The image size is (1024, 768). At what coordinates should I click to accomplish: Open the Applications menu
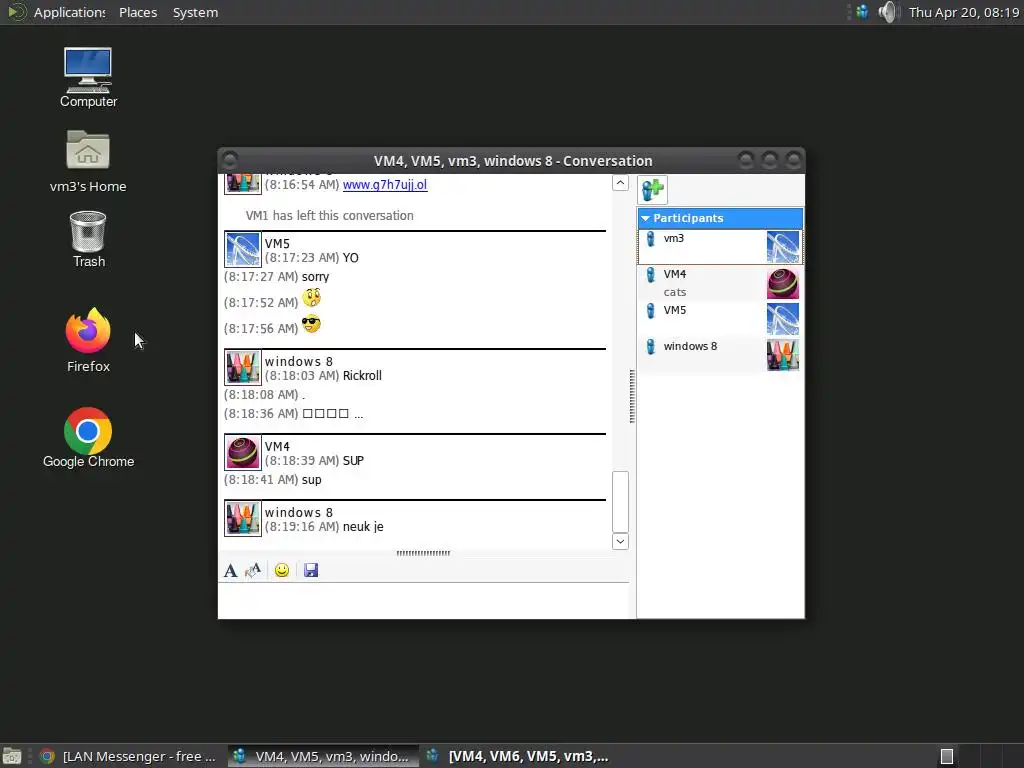click(x=69, y=12)
